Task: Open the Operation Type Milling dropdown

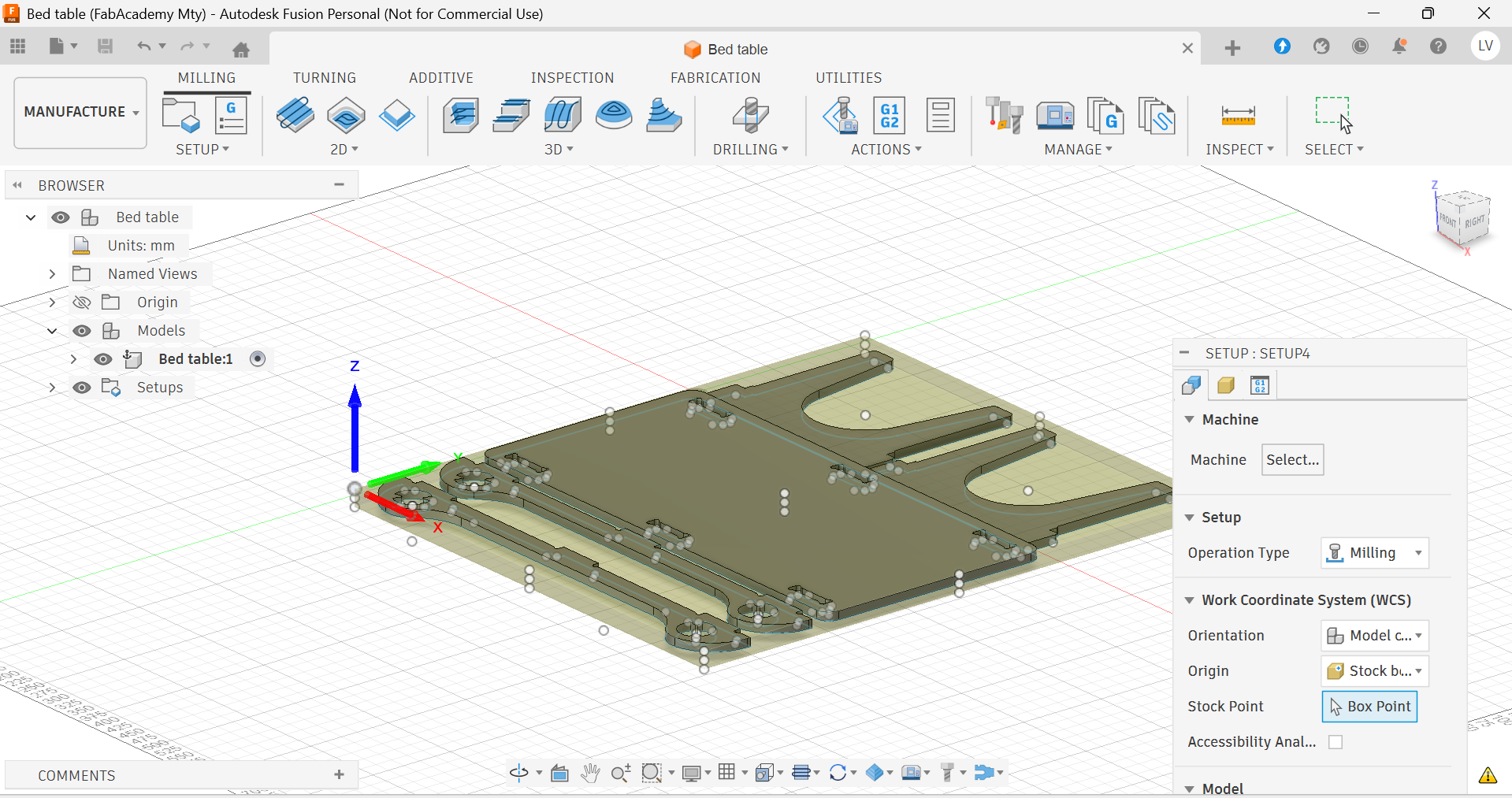Action: click(x=1374, y=553)
